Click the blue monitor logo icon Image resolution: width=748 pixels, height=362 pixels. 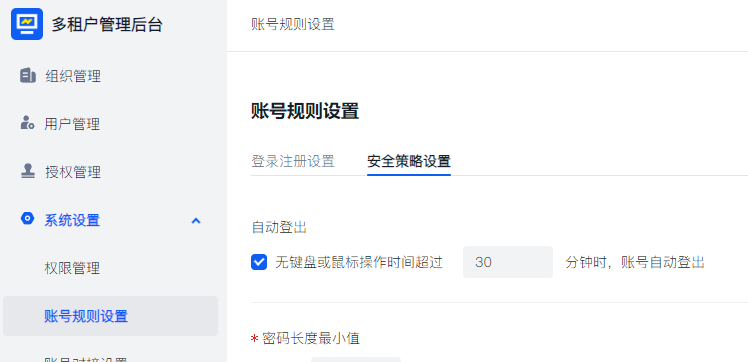point(27,24)
